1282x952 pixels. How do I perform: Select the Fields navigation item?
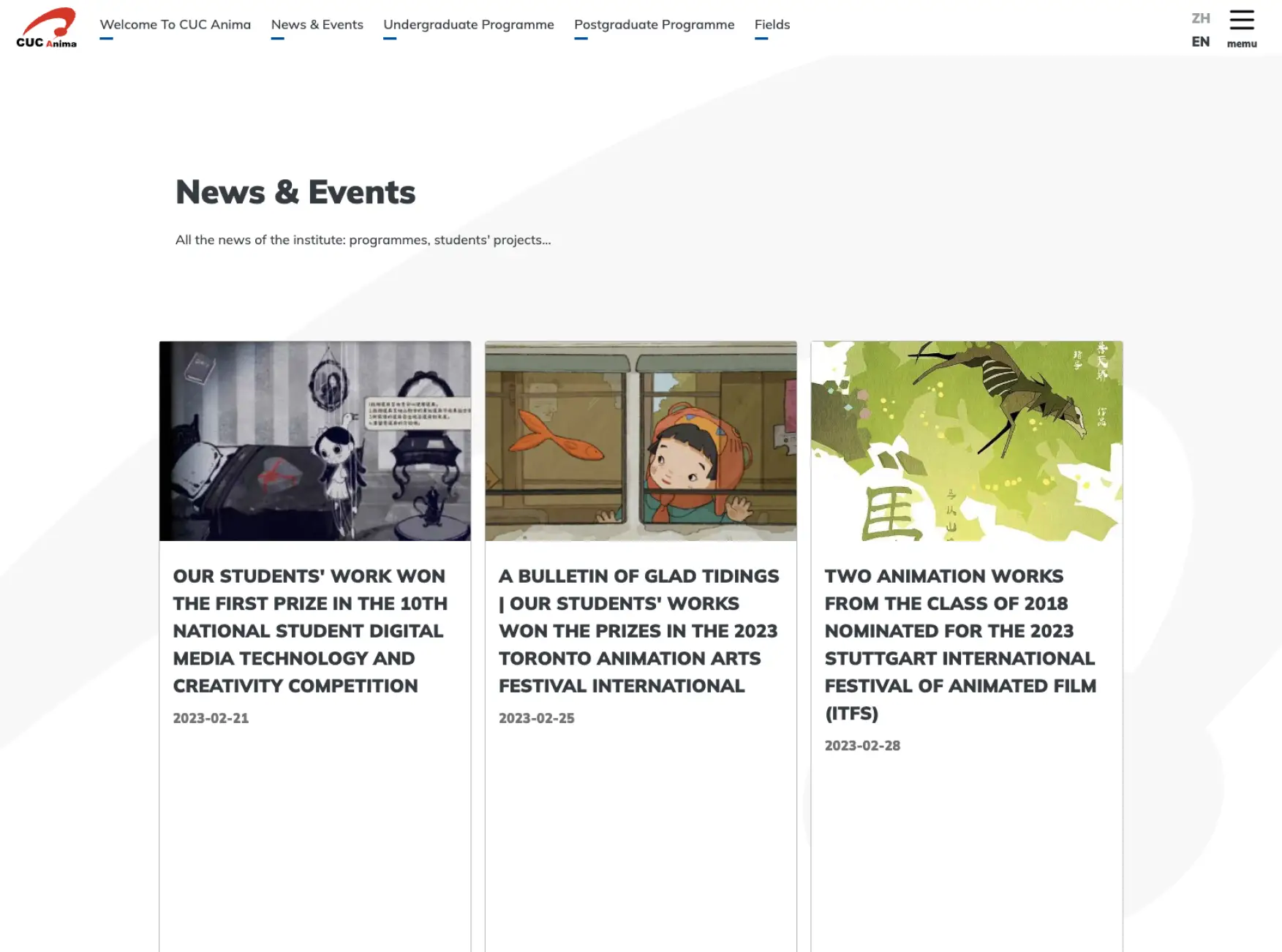772,24
